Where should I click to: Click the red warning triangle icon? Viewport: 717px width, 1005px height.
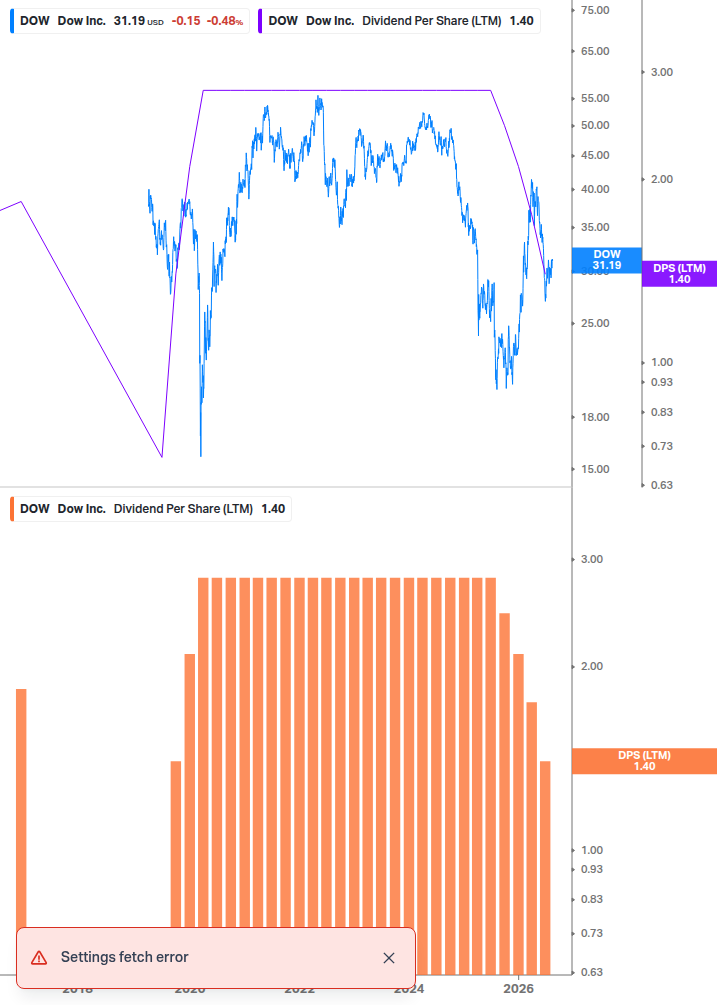tap(39, 958)
